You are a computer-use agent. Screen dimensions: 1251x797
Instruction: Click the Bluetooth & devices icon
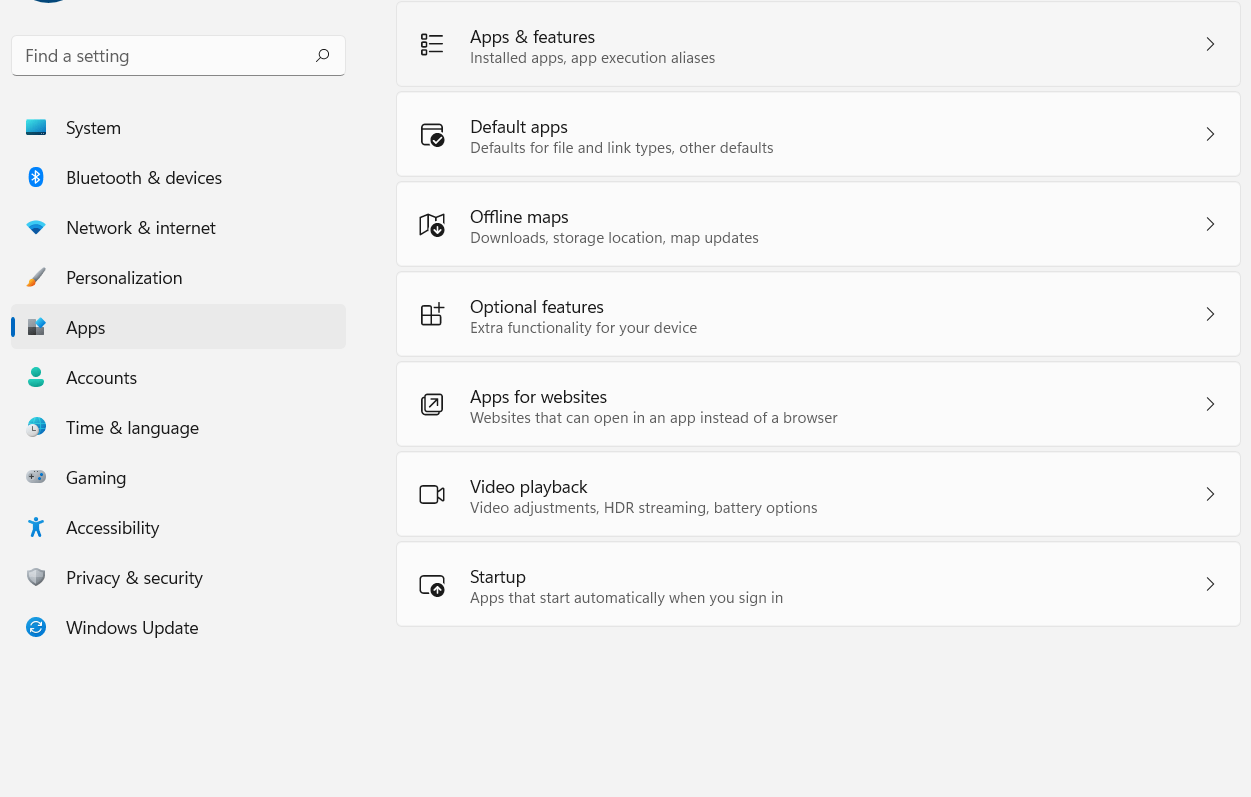pos(36,177)
